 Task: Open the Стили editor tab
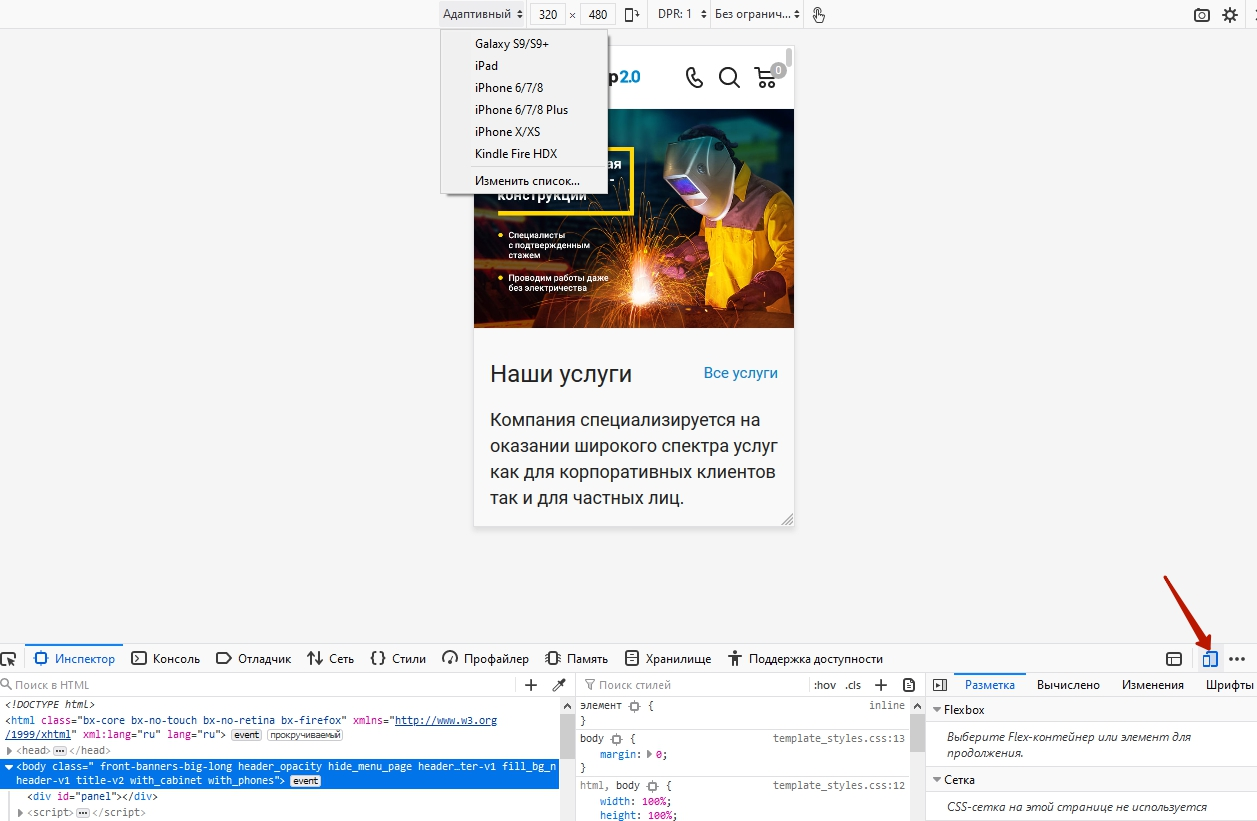pos(398,659)
